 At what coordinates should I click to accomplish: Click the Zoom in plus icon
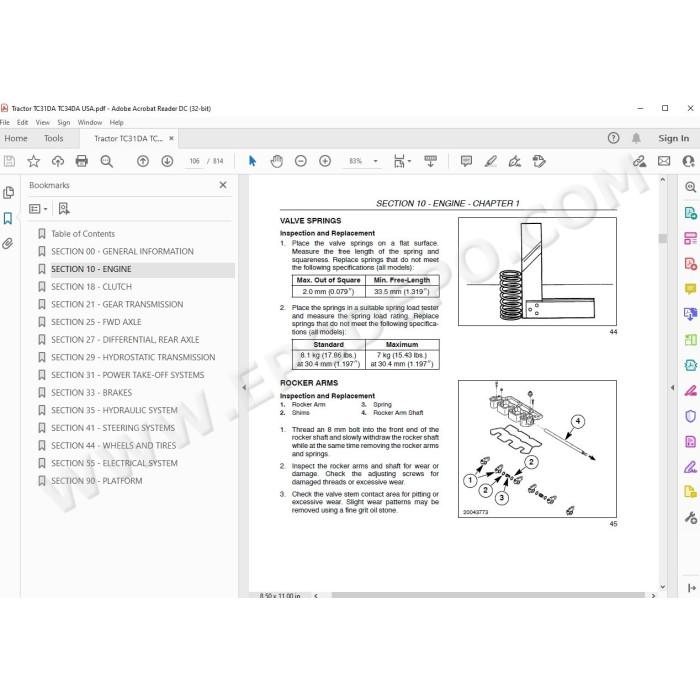325,161
